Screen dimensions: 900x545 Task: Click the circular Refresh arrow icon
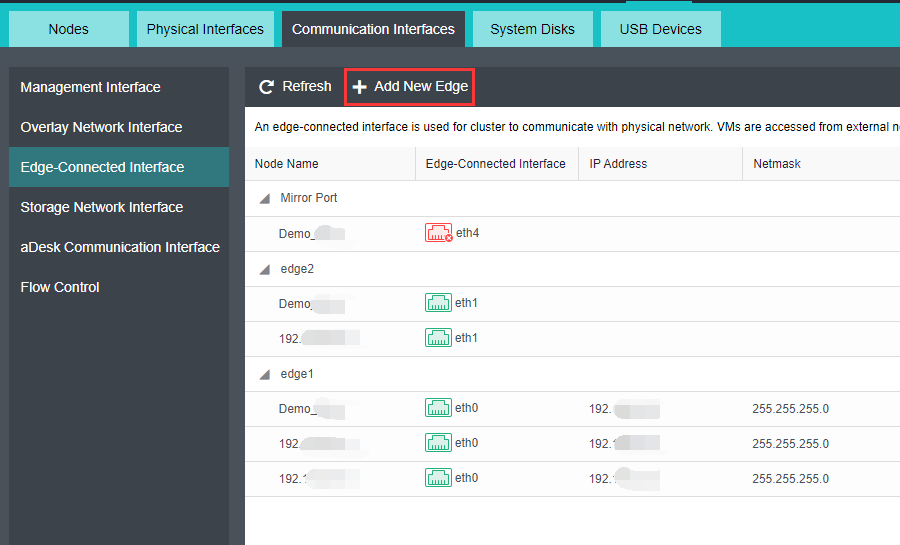click(266, 87)
